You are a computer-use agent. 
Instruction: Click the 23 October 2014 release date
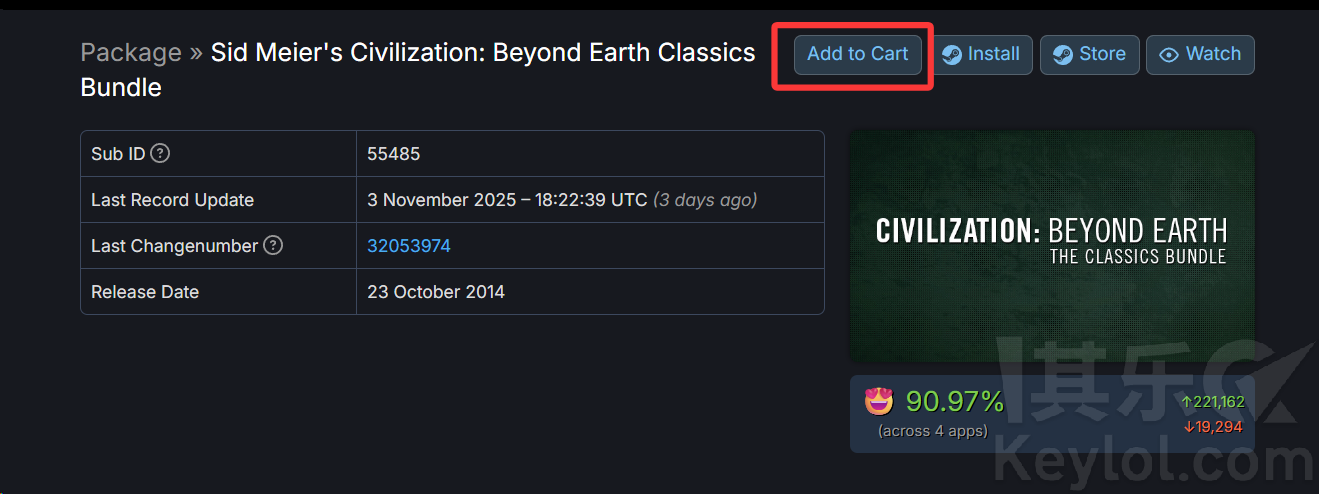coord(436,292)
